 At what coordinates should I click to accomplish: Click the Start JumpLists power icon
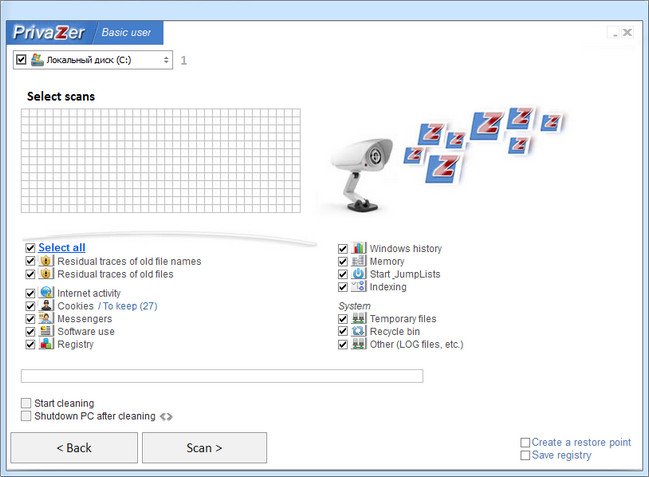(358, 274)
